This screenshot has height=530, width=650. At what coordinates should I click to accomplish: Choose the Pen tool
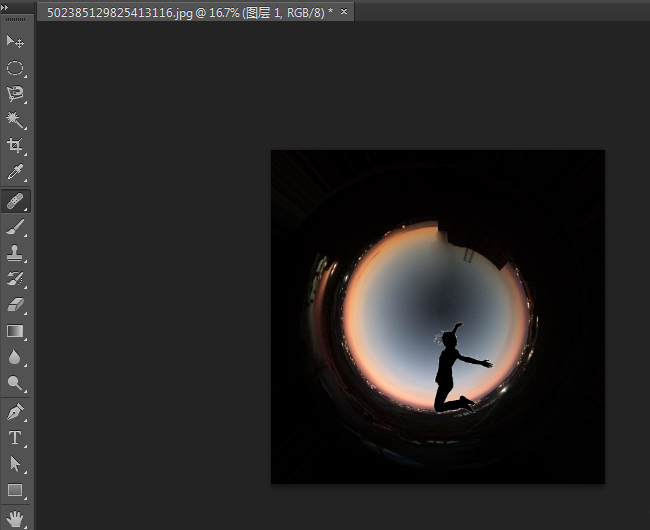point(15,411)
